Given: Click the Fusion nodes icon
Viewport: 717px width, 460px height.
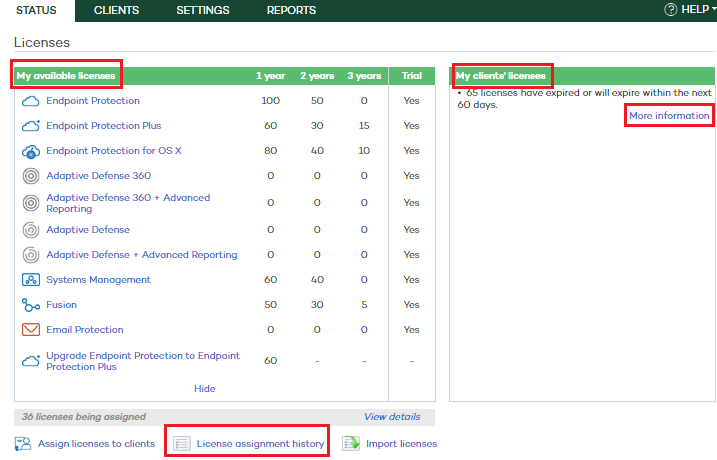Looking at the screenshot, I should point(31,305).
